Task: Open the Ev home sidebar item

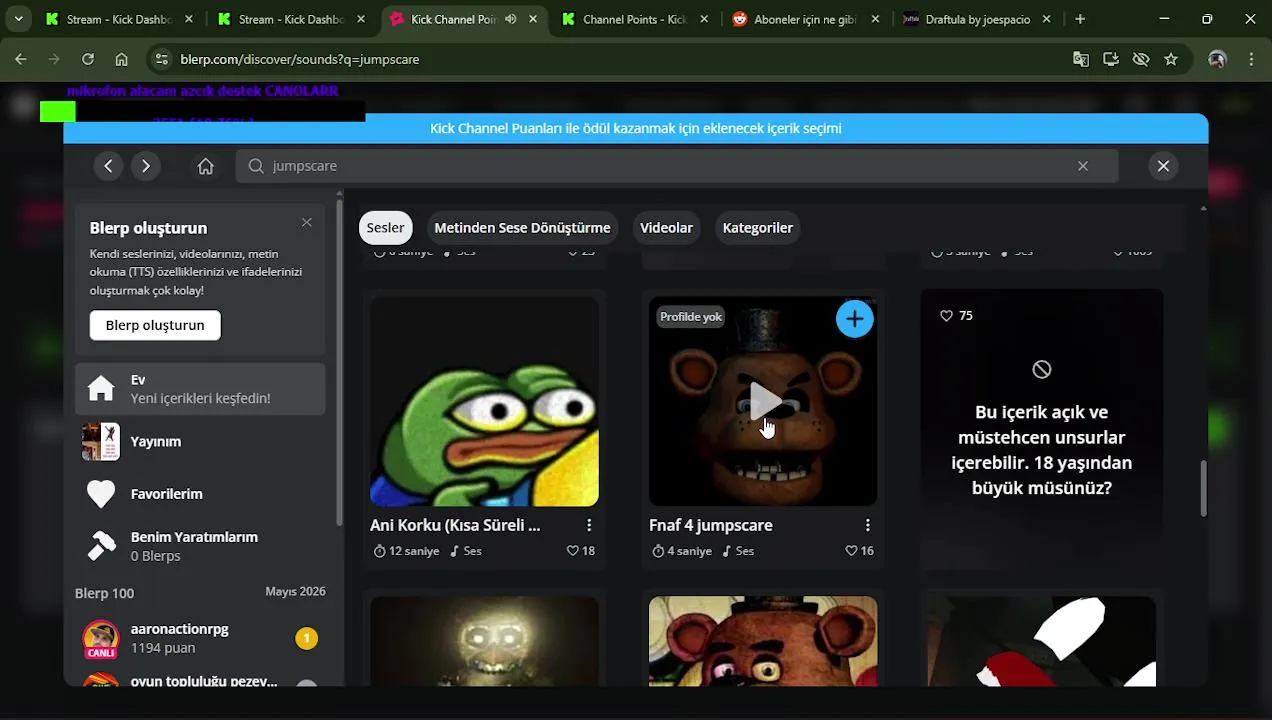Action: [200, 389]
